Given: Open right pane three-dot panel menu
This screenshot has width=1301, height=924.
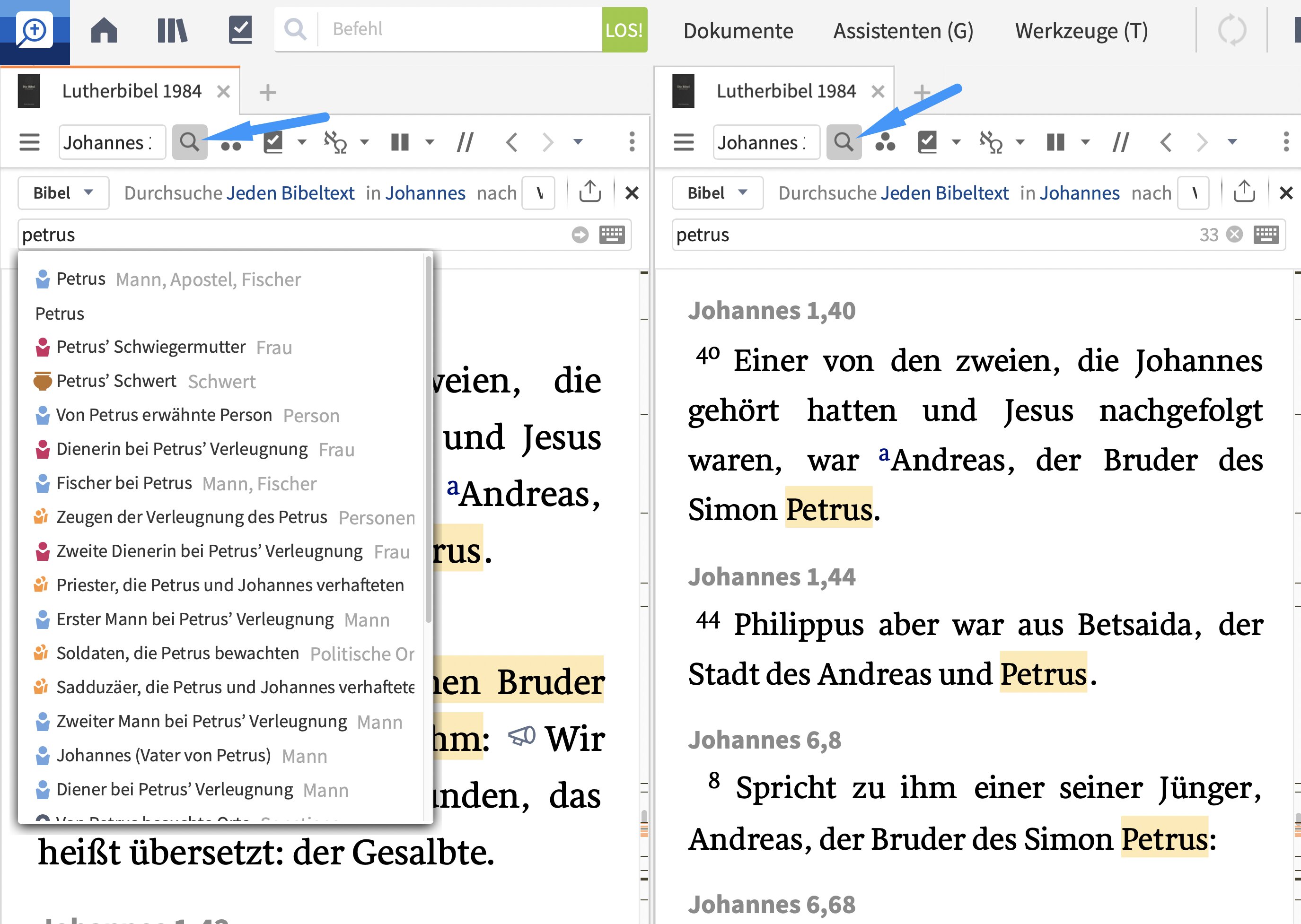Looking at the screenshot, I should click(x=1286, y=142).
